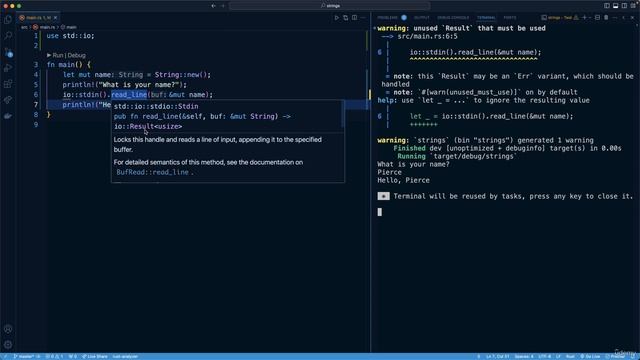Select the Terminal panel tab
The width and height of the screenshot is (640, 360).
pos(486,18)
